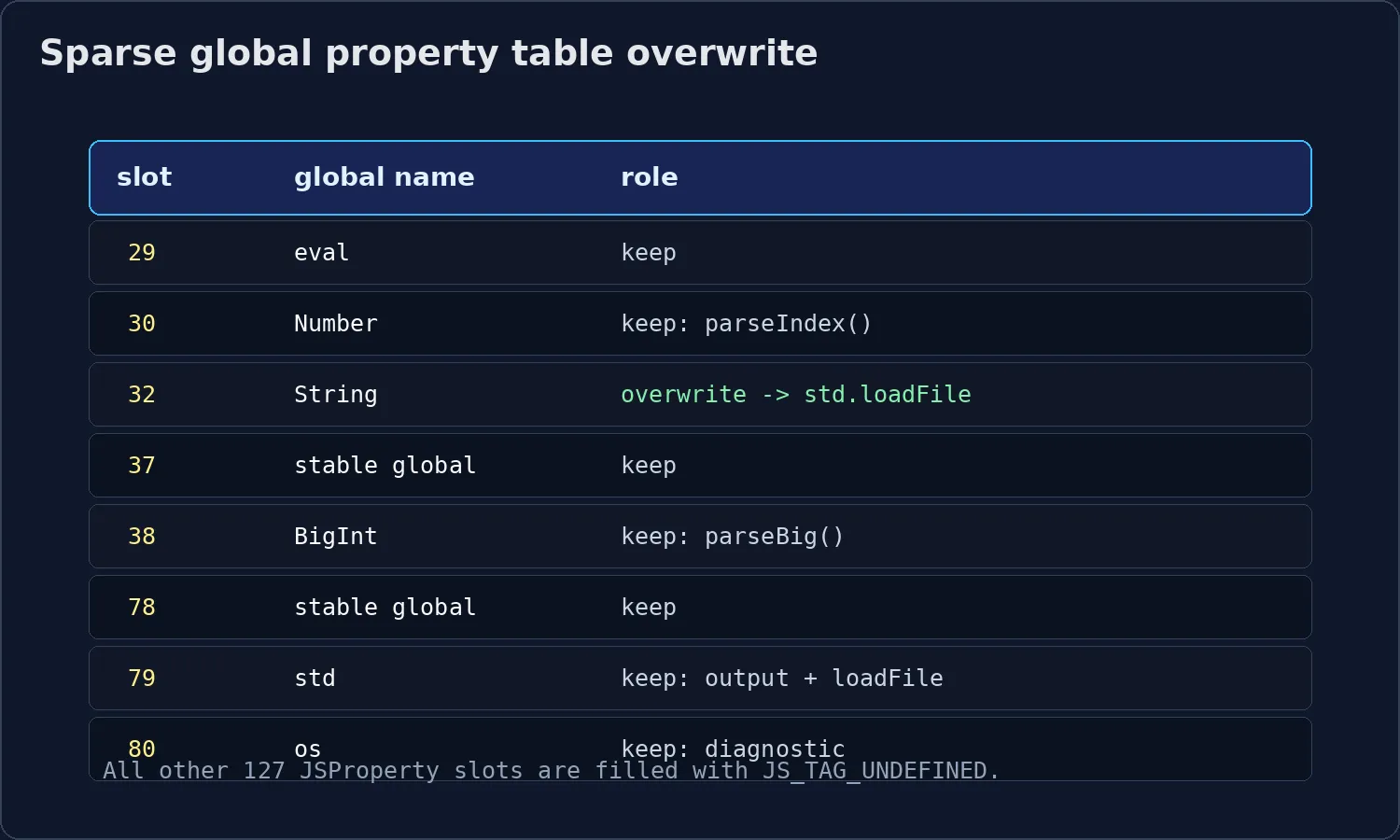This screenshot has height=840, width=1400.
Task: Select slot number 38
Action: pos(142,537)
